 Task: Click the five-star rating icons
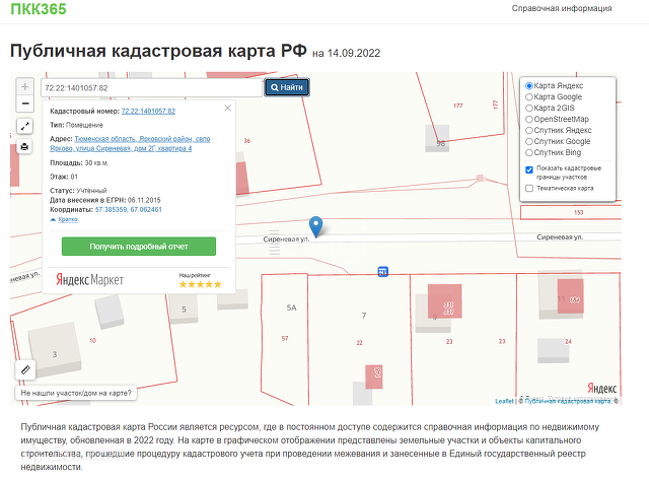200,284
